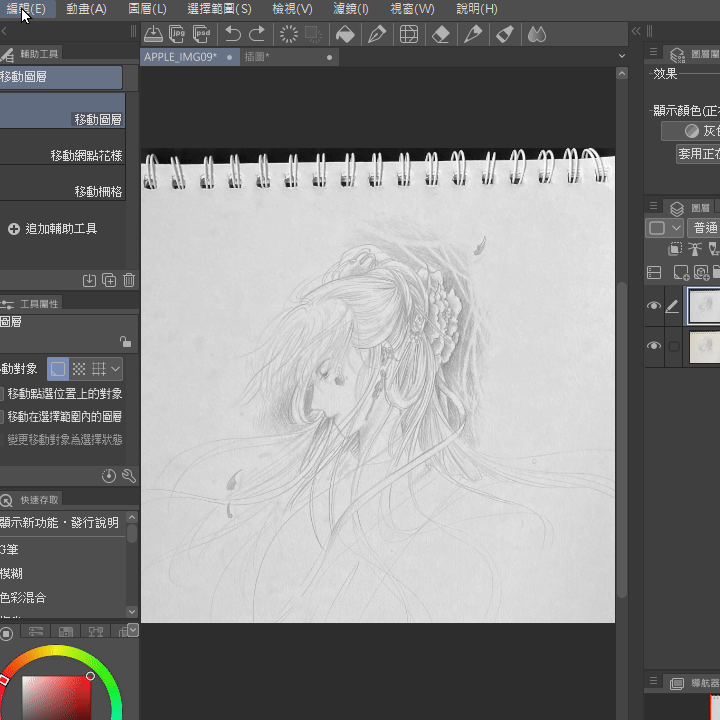Viewport: 720px width, 720px height.
Task: Open the 動畫(A) menu
Action: coord(86,9)
